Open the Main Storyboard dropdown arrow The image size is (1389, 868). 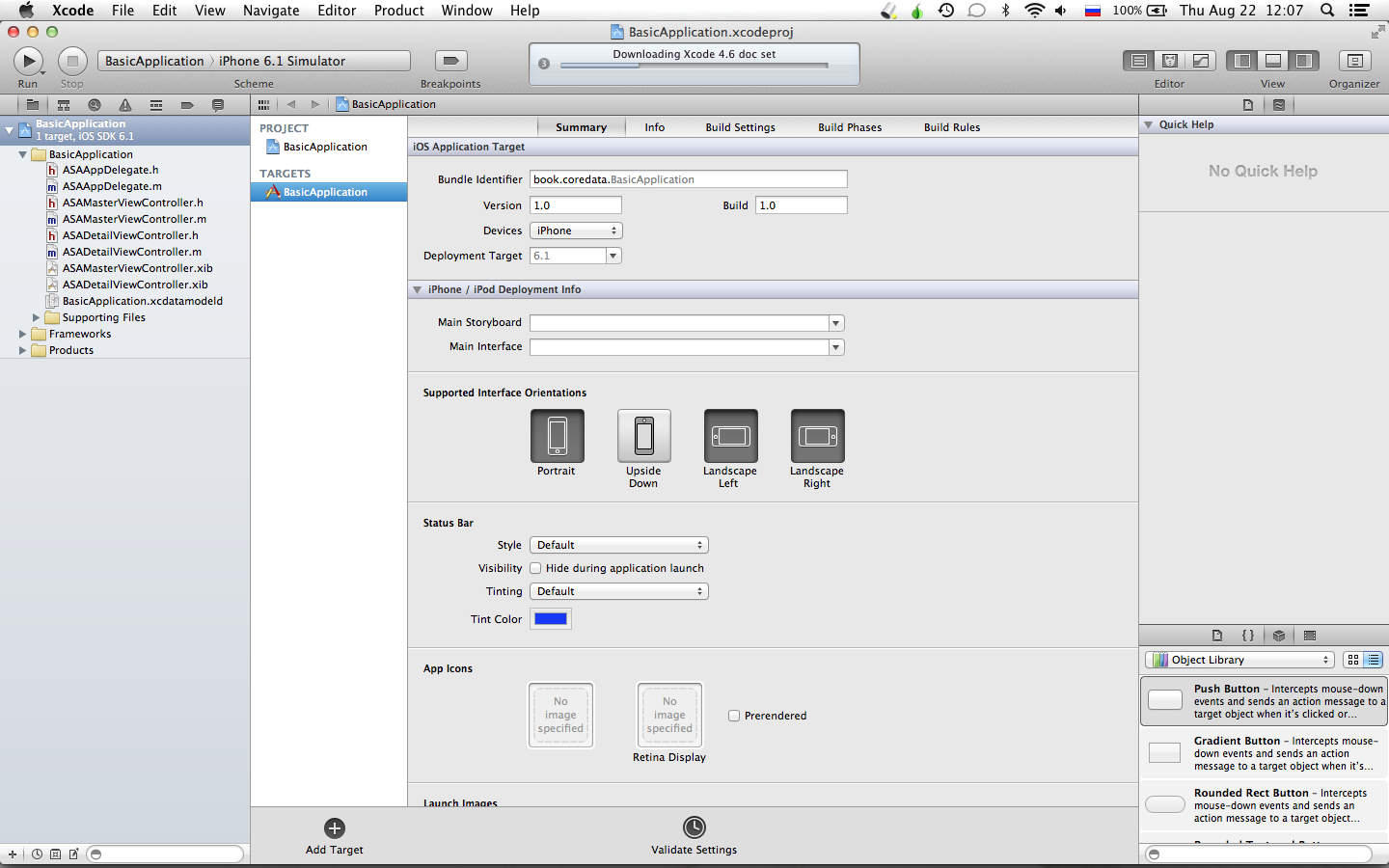click(836, 323)
